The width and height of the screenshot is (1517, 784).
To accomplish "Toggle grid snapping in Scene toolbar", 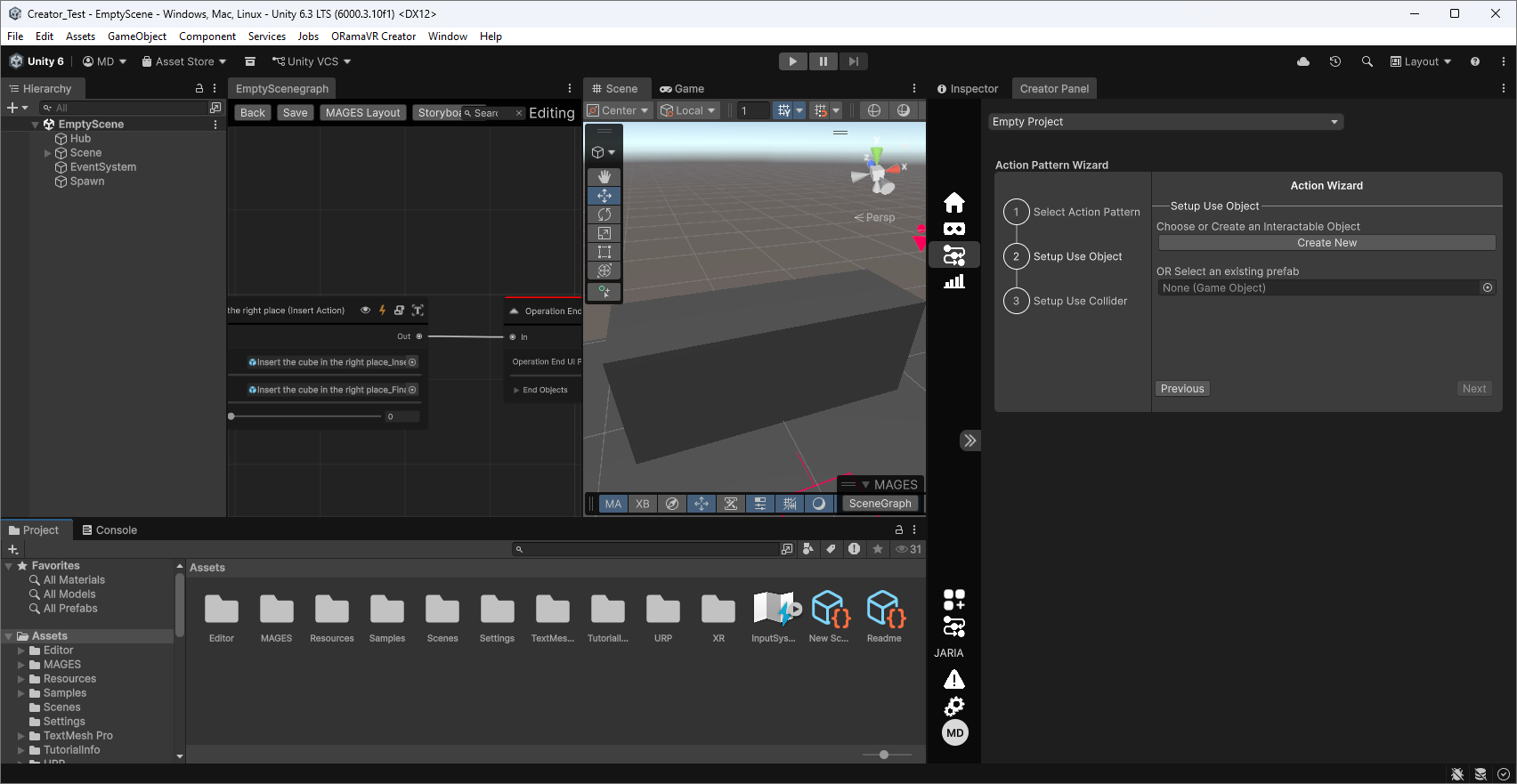I will pos(821,110).
